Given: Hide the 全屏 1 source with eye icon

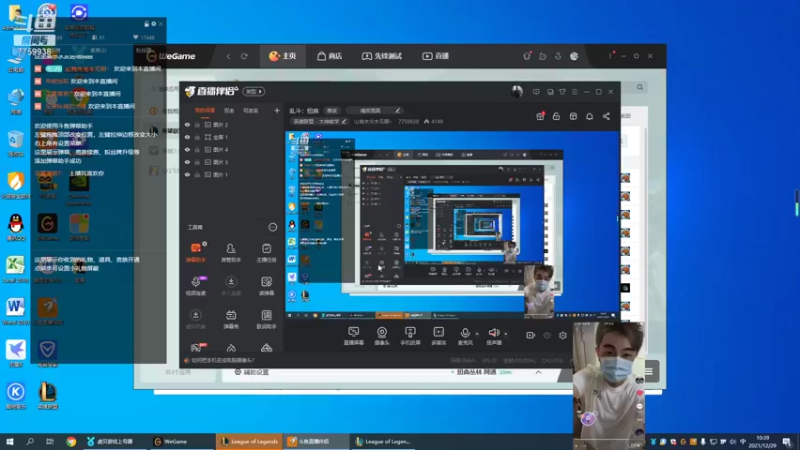Looking at the screenshot, I should point(187,137).
